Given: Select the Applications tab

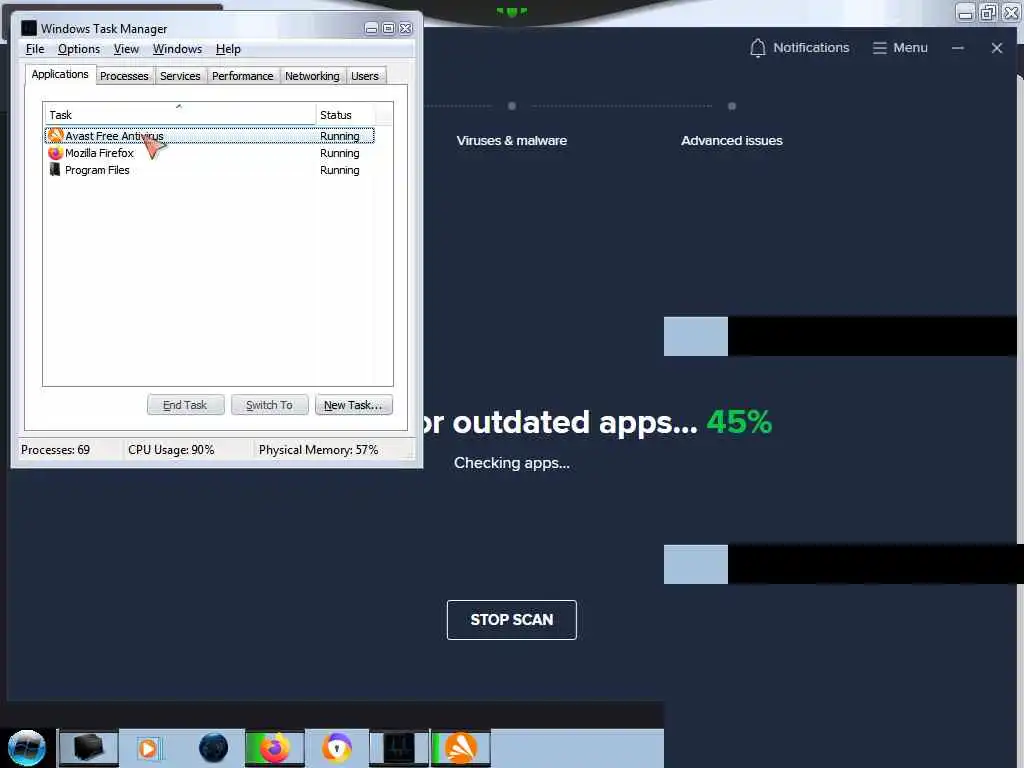Looking at the screenshot, I should pos(60,74).
